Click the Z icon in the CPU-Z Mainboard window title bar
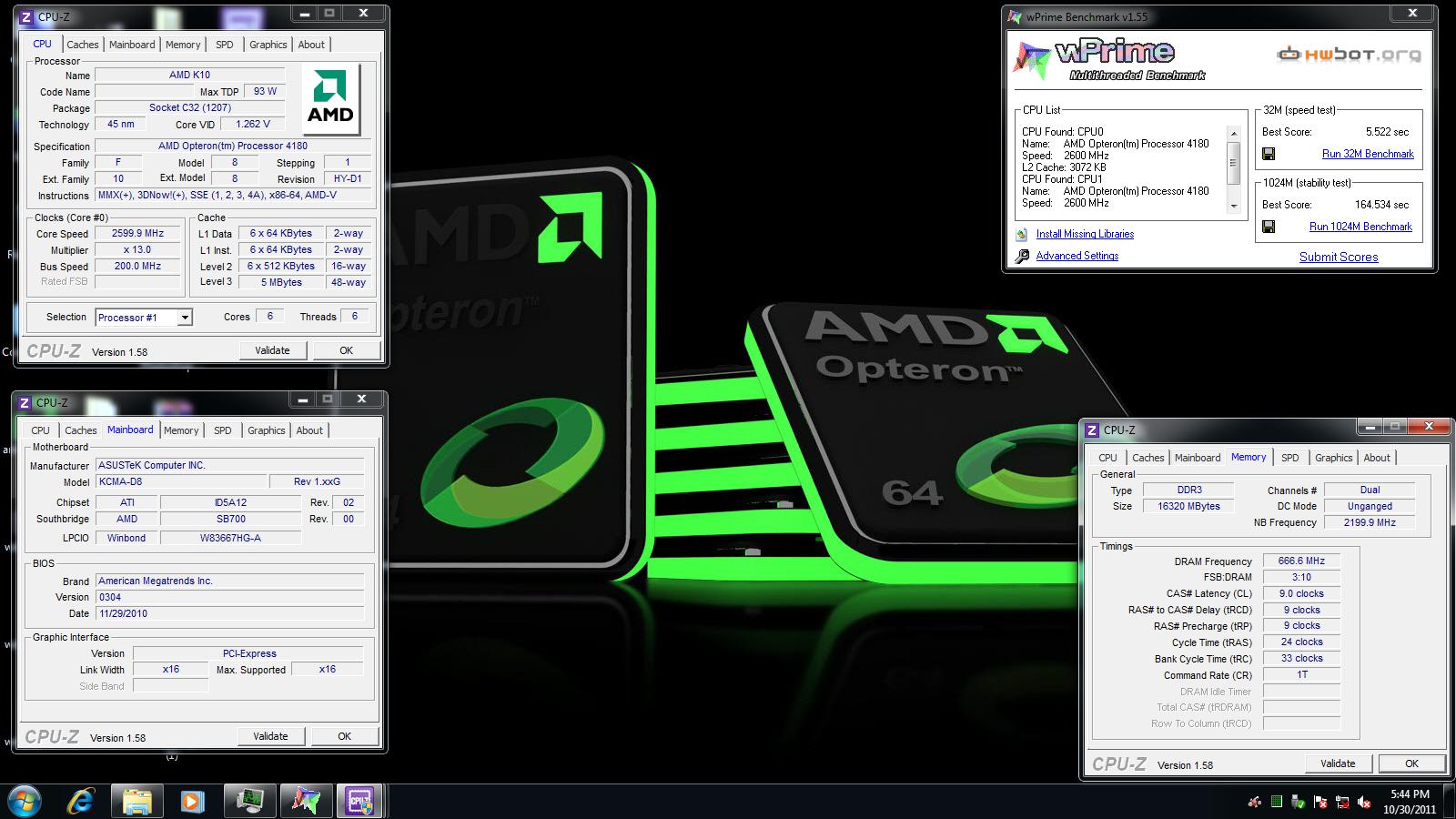This screenshot has height=819, width=1456. (25, 403)
